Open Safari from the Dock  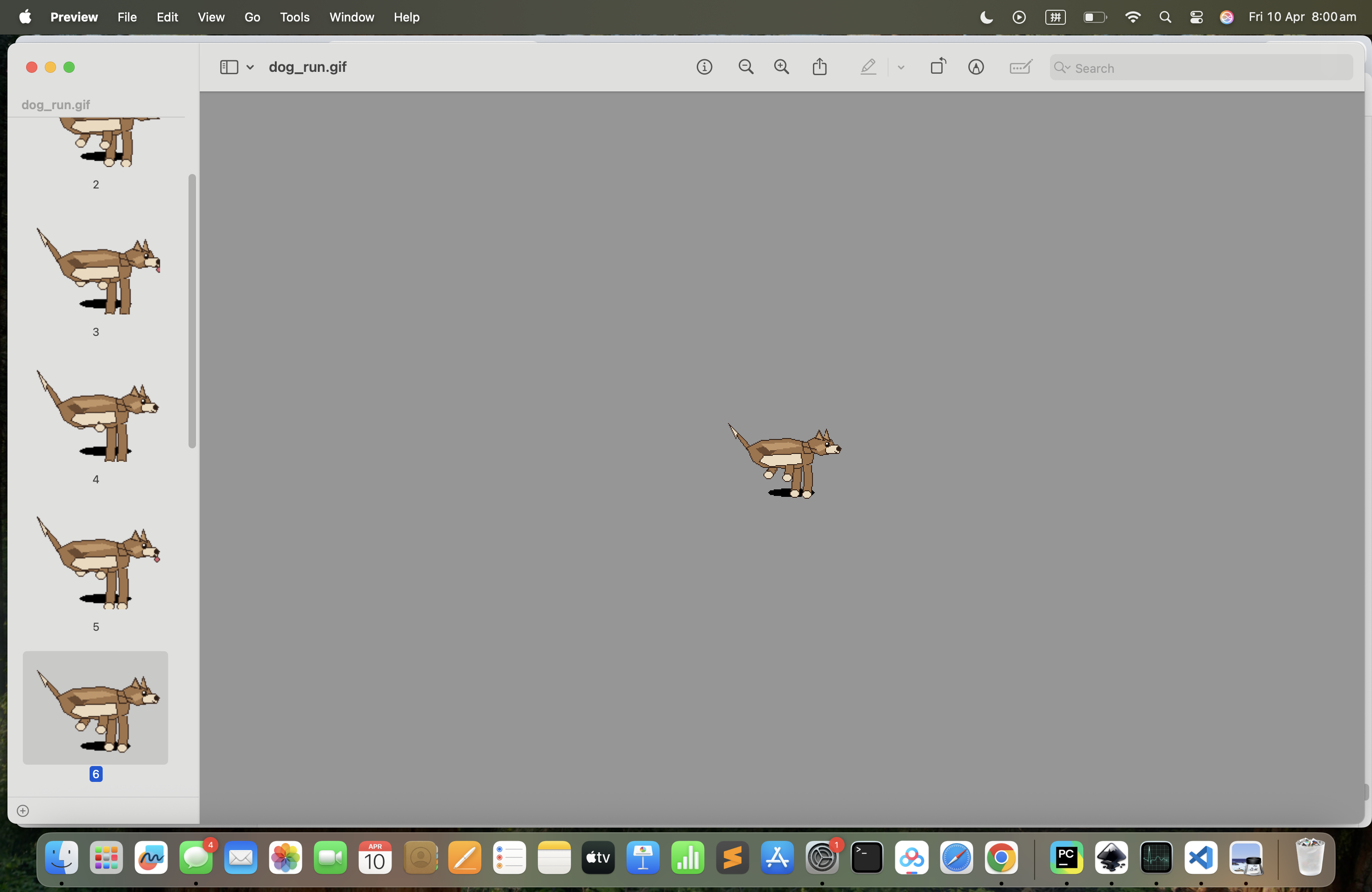click(956, 857)
